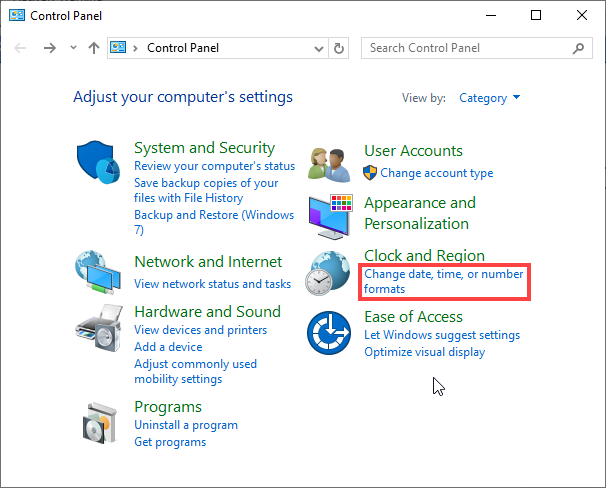This screenshot has height=488, width=606.
Task: Open the Programs disc icon
Action: pyautogui.click(x=101, y=424)
